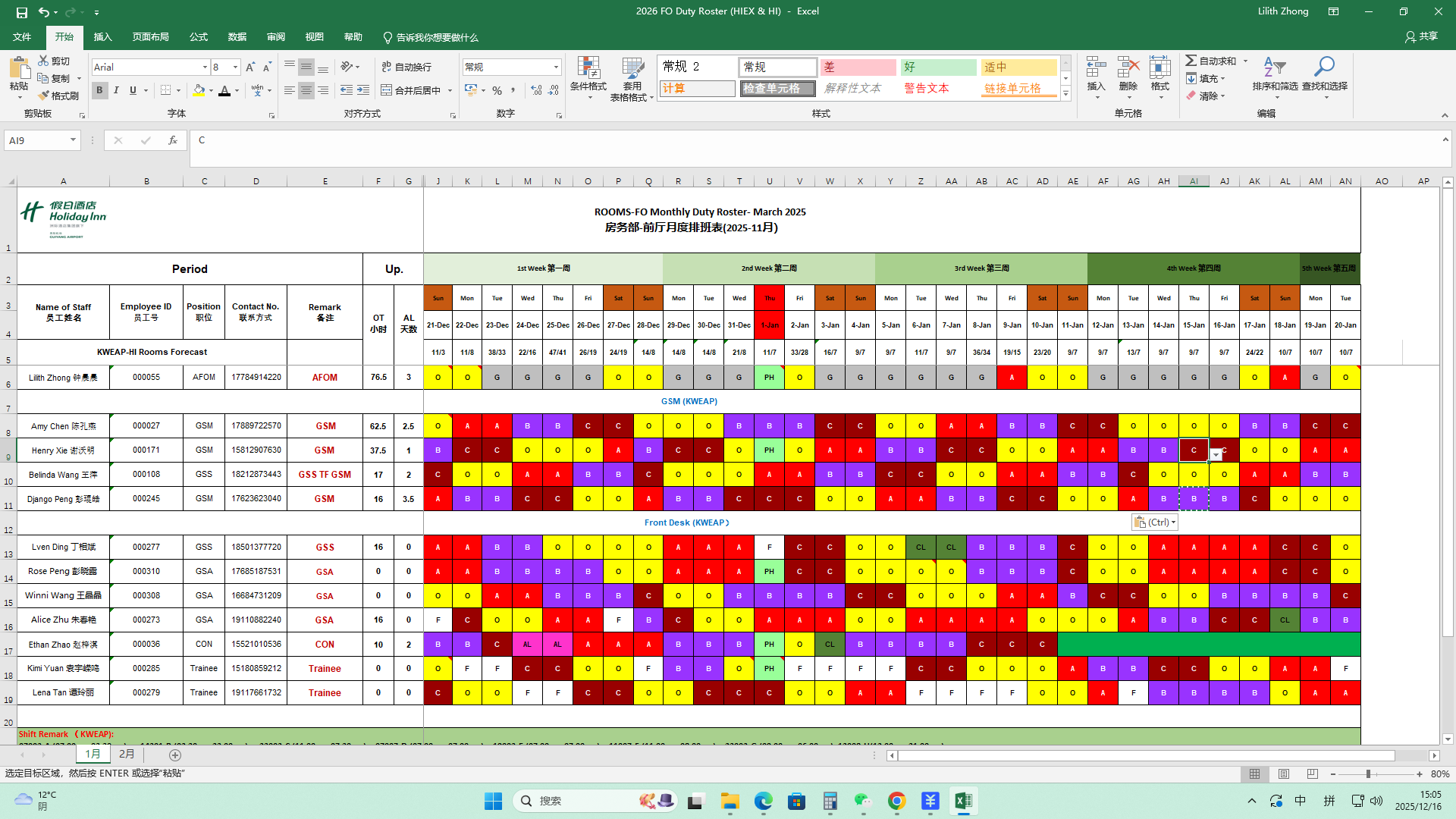Click the Increase Font Size icon
The image size is (1456, 819).
point(250,67)
